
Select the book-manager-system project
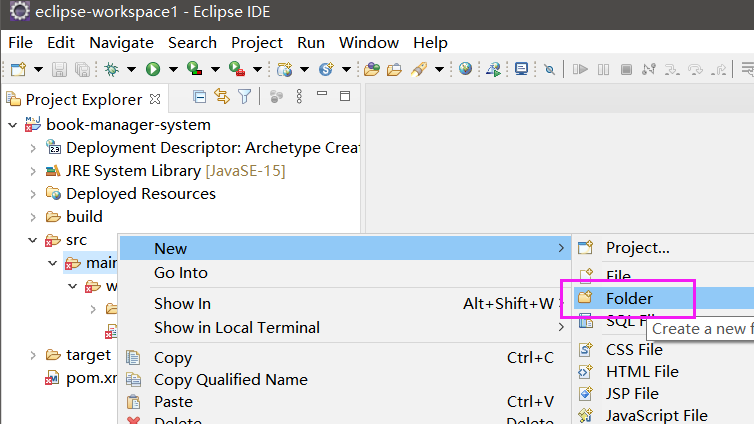(x=128, y=125)
